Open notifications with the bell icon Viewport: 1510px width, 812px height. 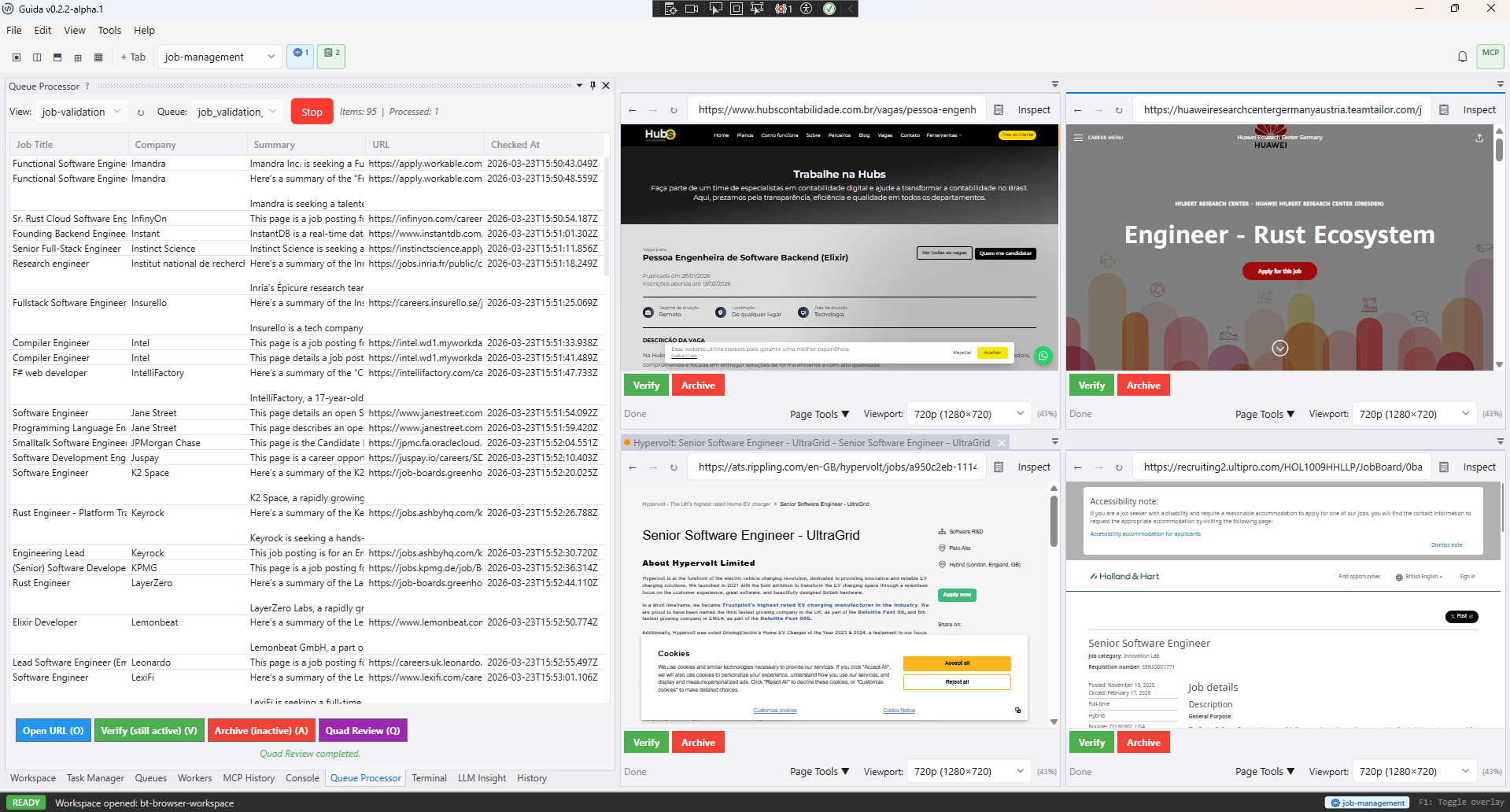coord(1462,57)
